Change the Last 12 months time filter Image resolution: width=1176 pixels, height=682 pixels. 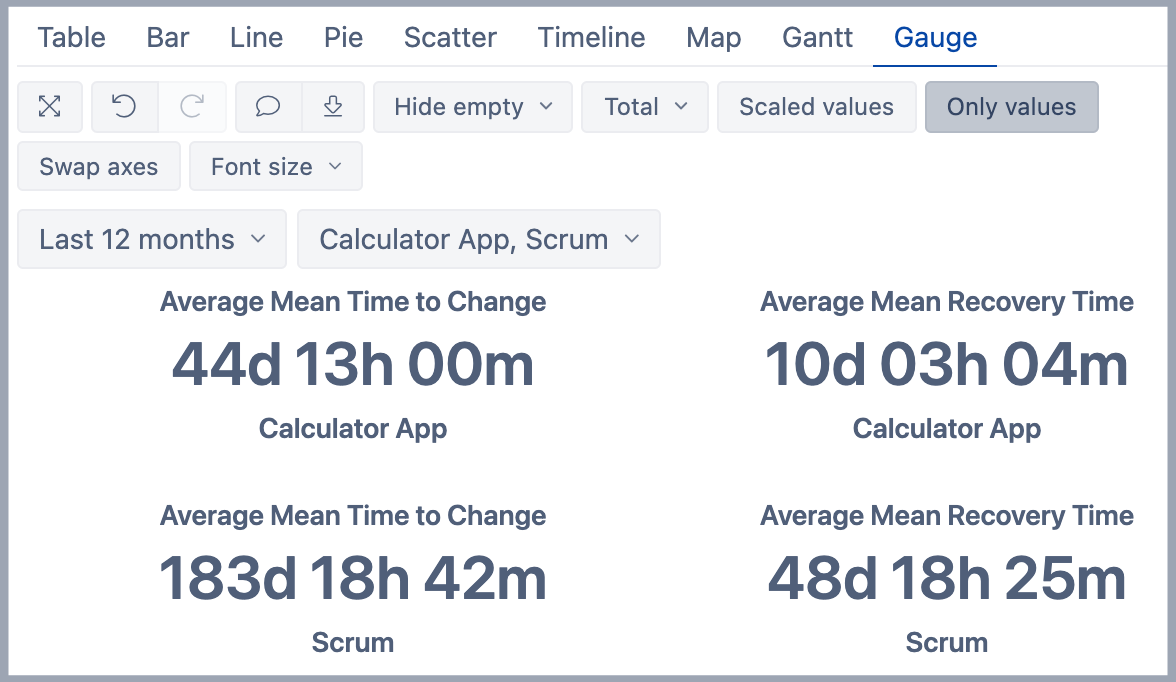[152, 240]
